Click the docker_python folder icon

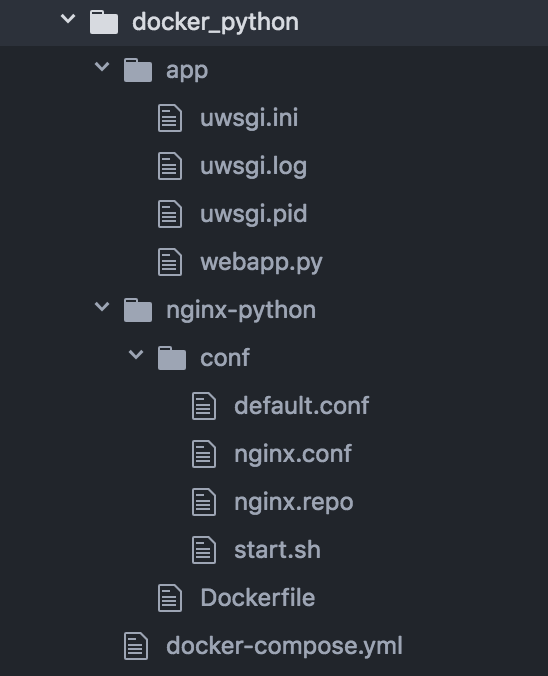(104, 22)
